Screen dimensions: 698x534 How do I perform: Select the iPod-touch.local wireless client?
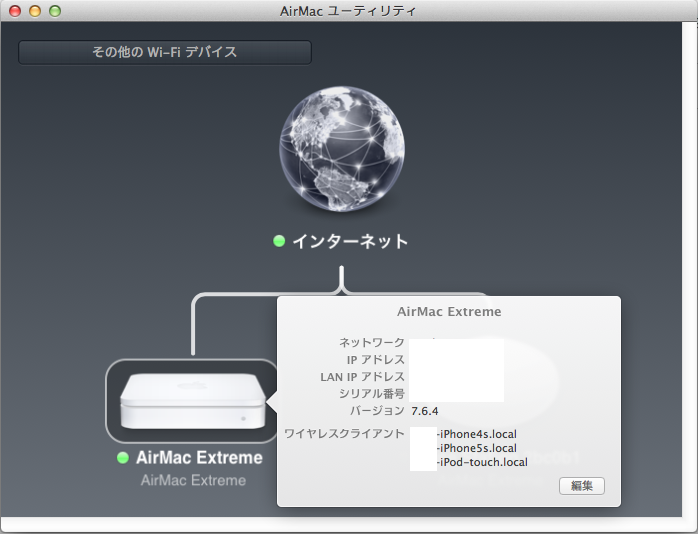482,462
